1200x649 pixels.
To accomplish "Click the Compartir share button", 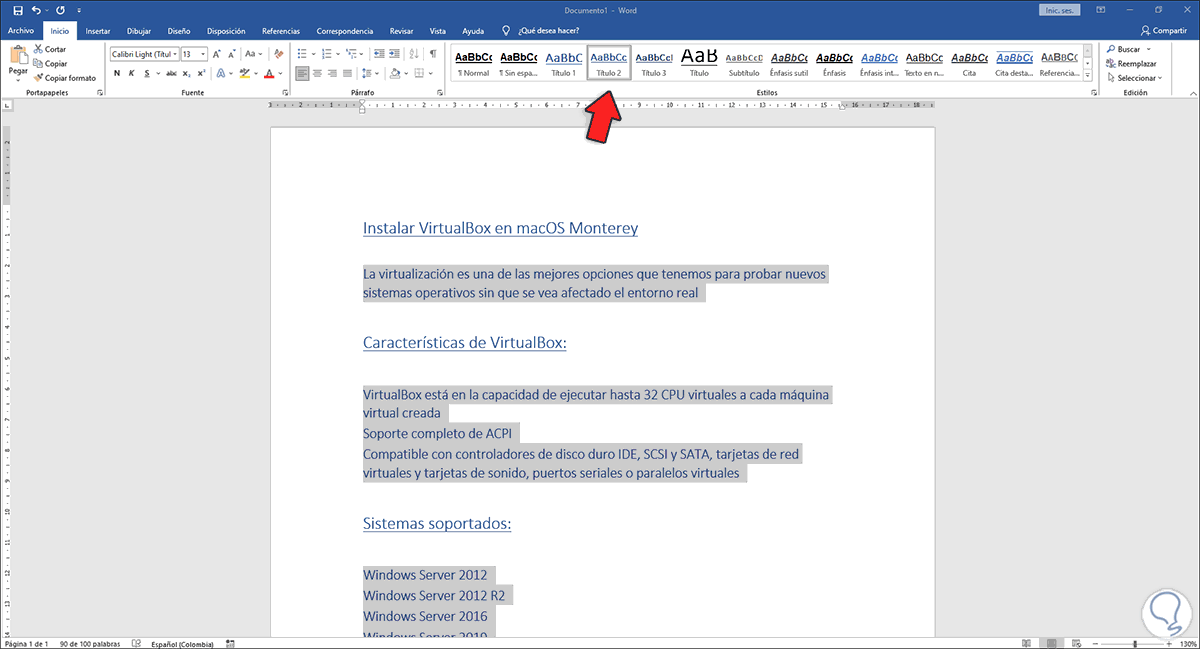I will tap(1163, 31).
